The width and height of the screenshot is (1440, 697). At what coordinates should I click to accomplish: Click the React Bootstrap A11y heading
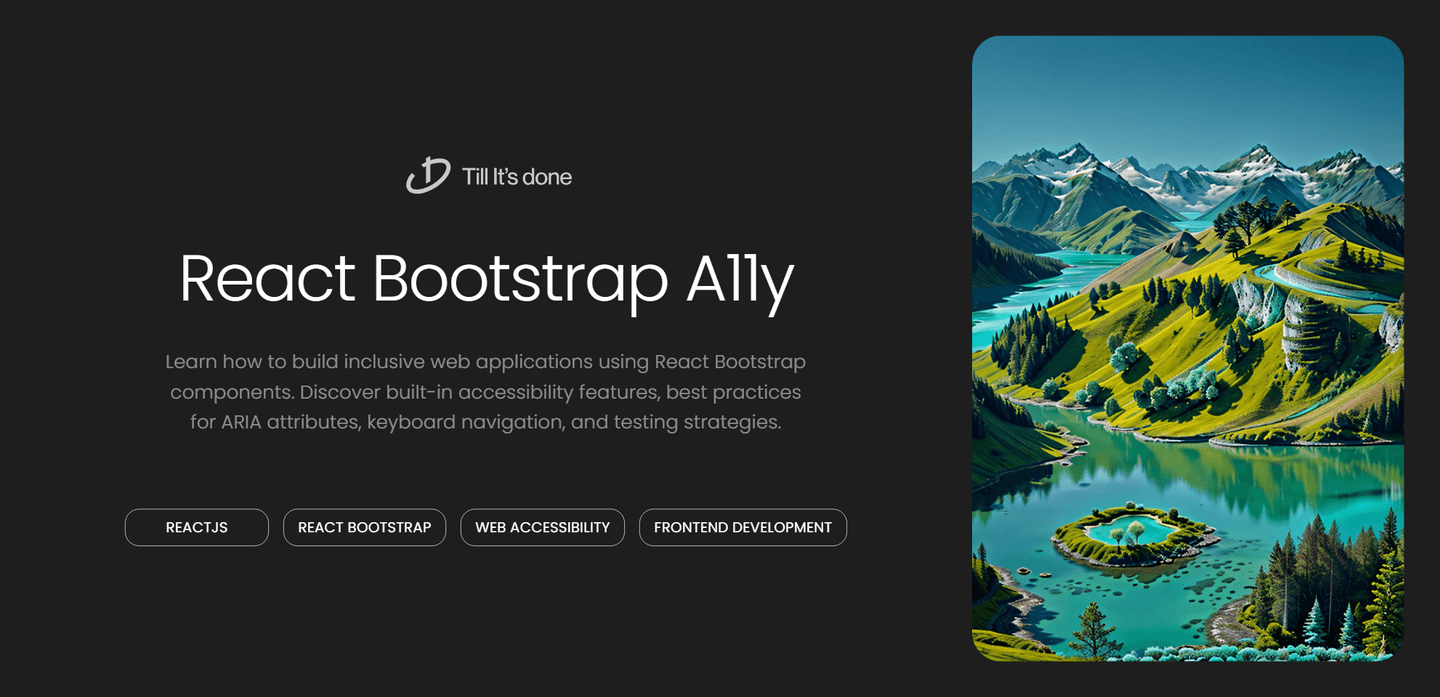(x=486, y=279)
